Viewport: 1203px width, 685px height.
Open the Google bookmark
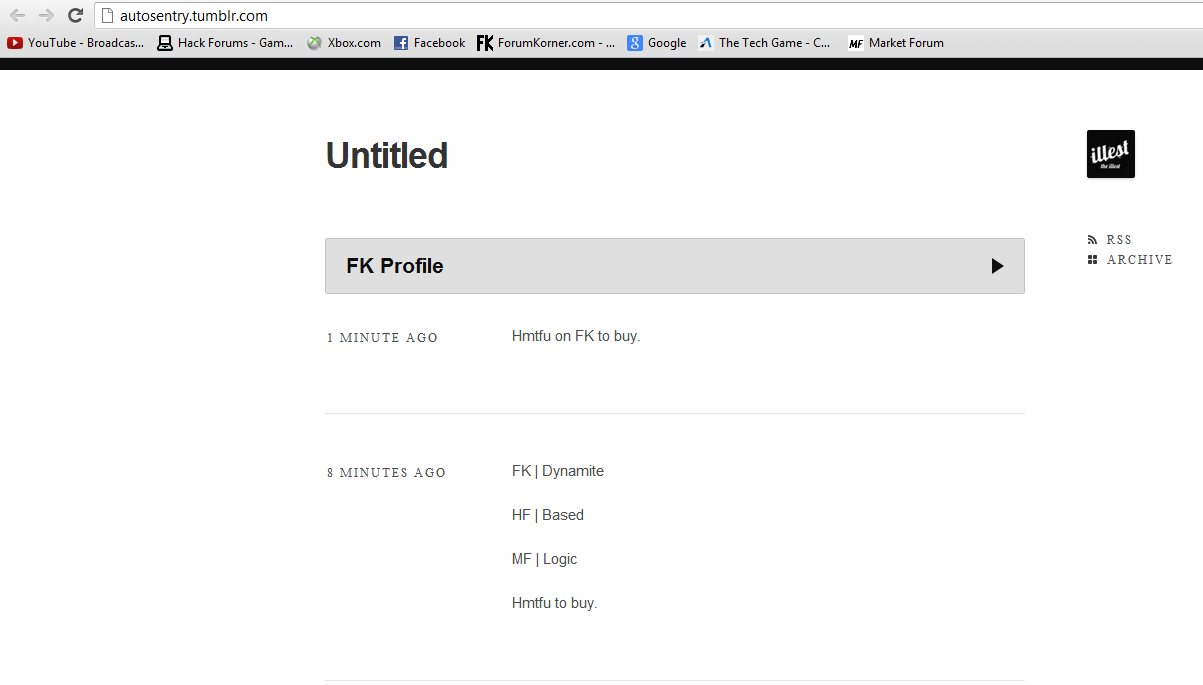click(x=657, y=43)
